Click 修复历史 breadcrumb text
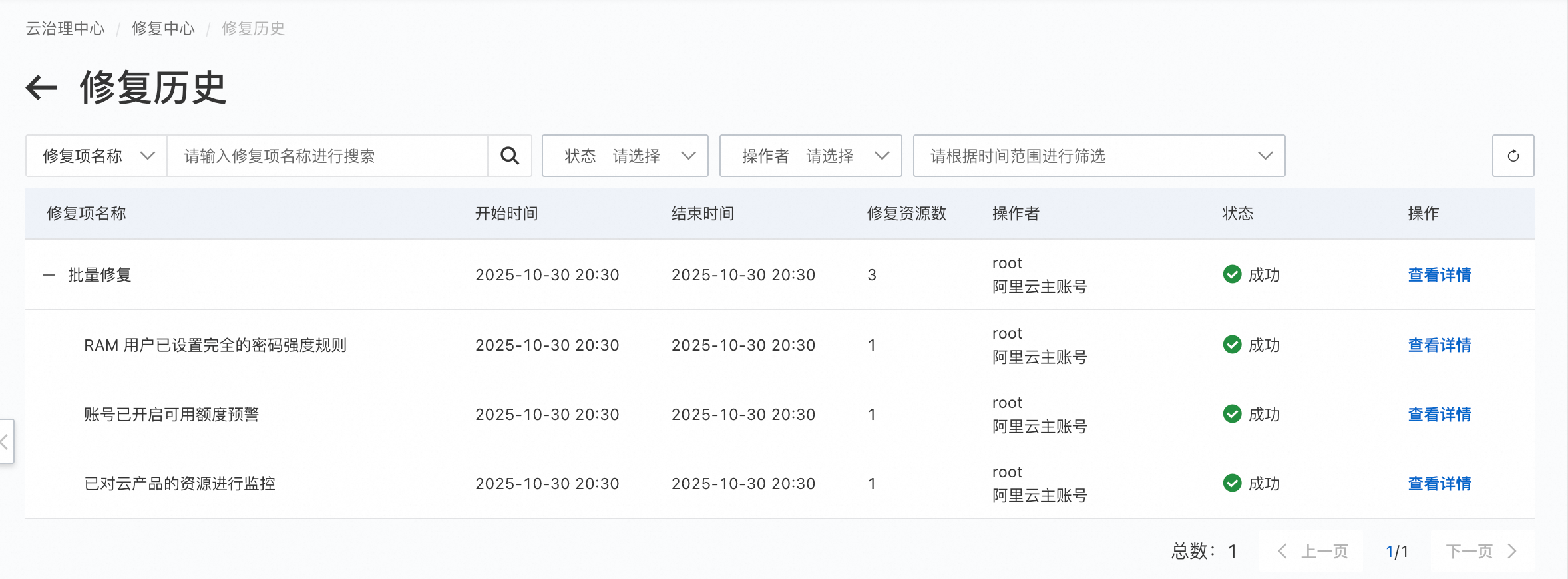The width and height of the screenshot is (1568, 579). tap(253, 29)
